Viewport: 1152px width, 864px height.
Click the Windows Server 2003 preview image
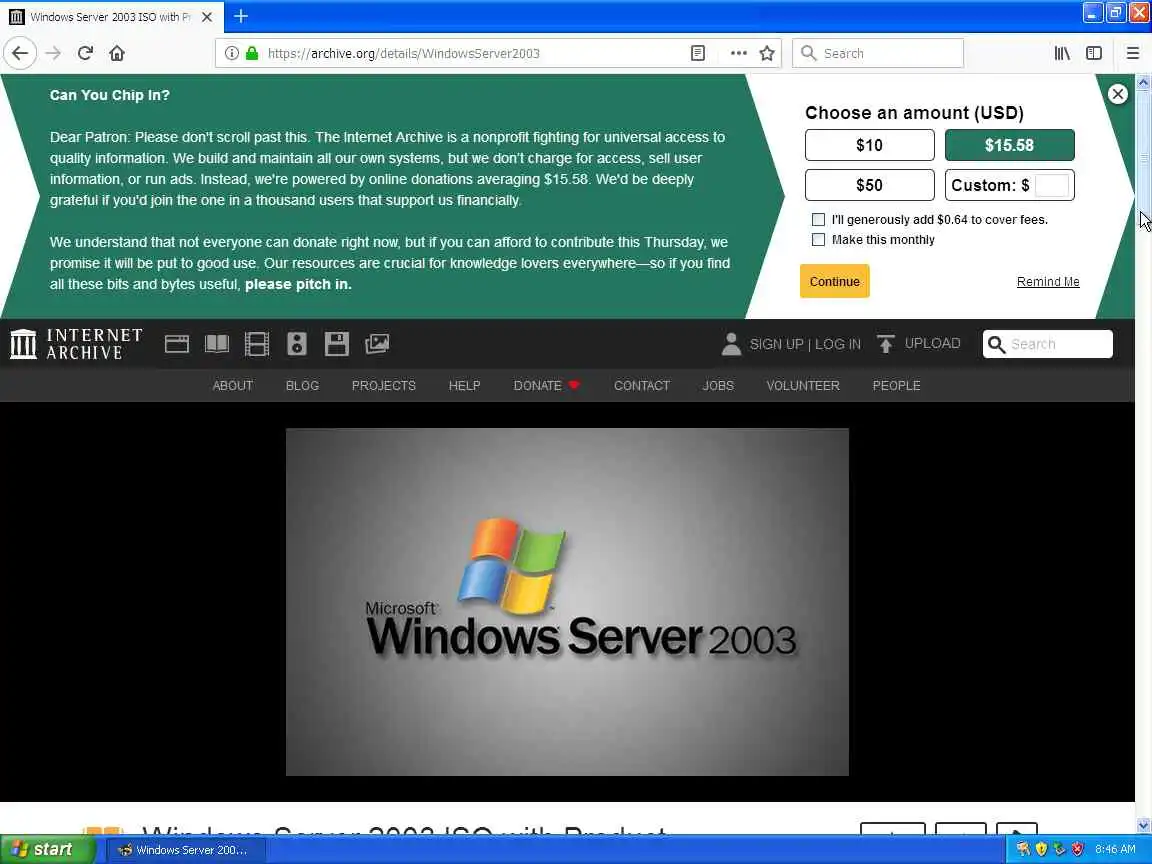(x=567, y=602)
